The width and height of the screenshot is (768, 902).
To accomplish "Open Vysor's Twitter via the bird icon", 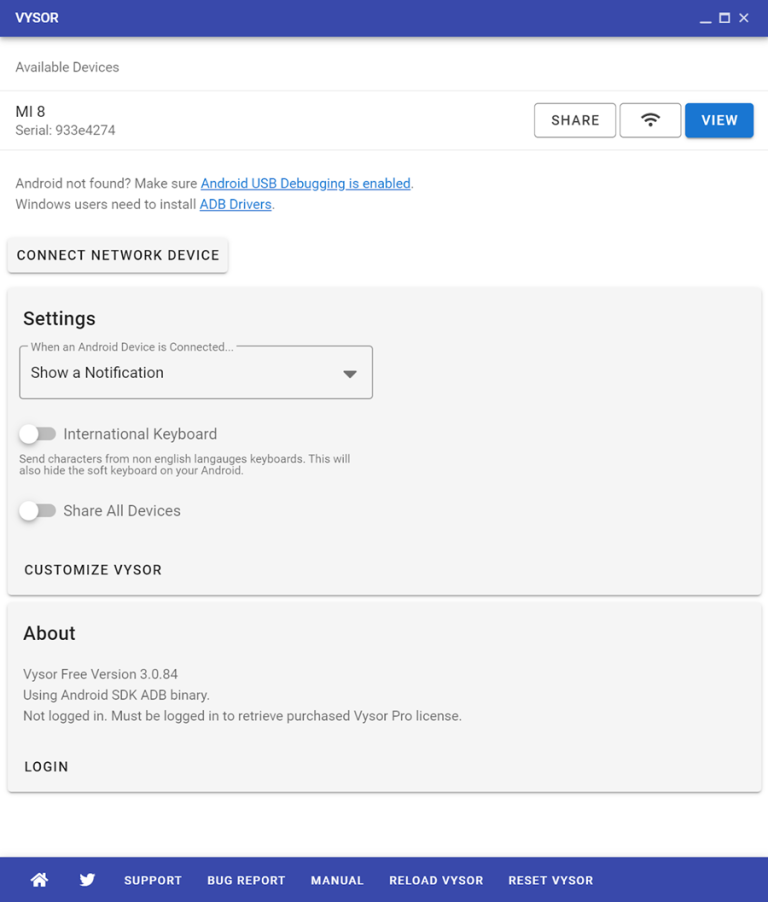I will (87, 880).
